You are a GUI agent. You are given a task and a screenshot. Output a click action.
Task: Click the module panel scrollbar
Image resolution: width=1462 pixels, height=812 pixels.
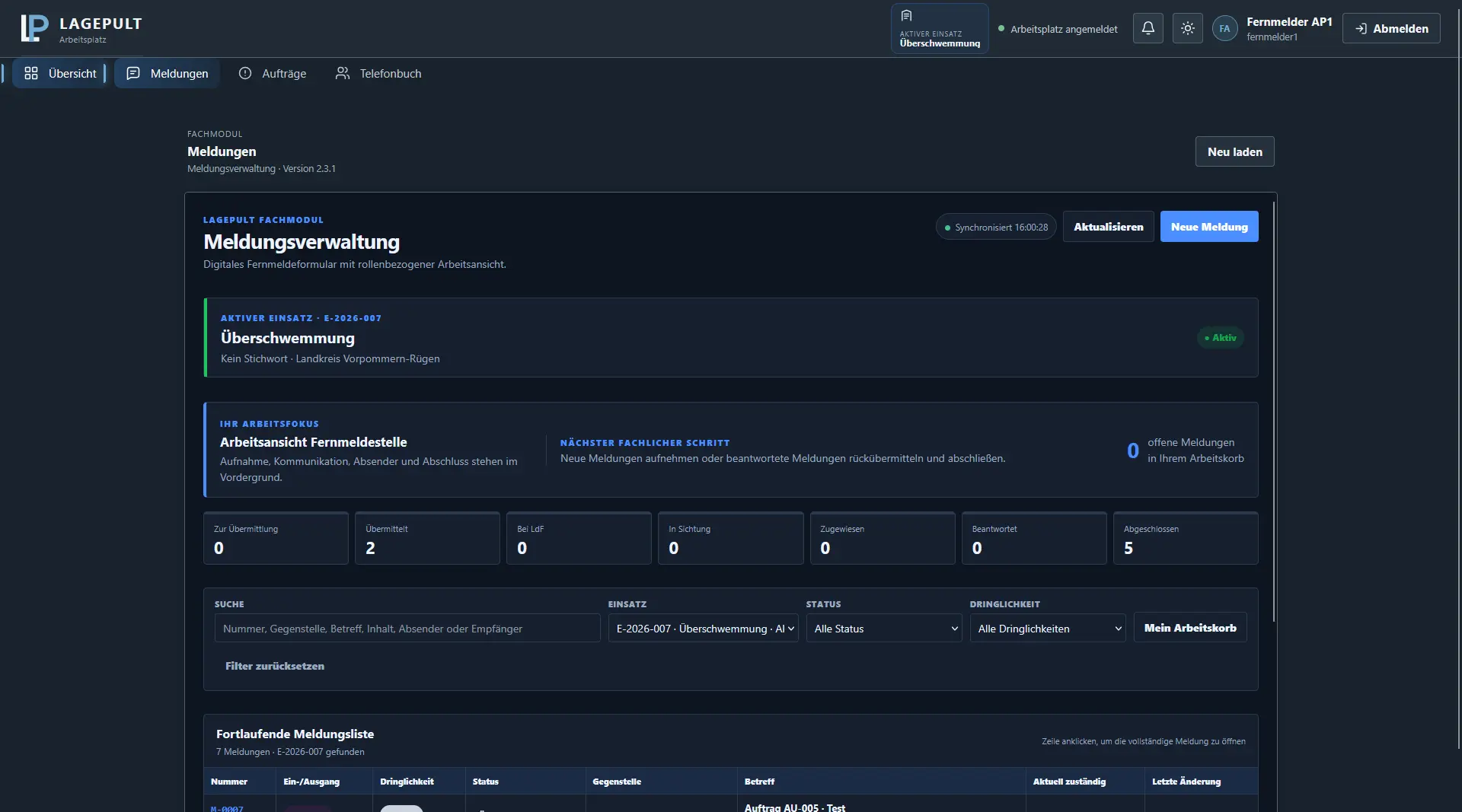tap(1273, 411)
